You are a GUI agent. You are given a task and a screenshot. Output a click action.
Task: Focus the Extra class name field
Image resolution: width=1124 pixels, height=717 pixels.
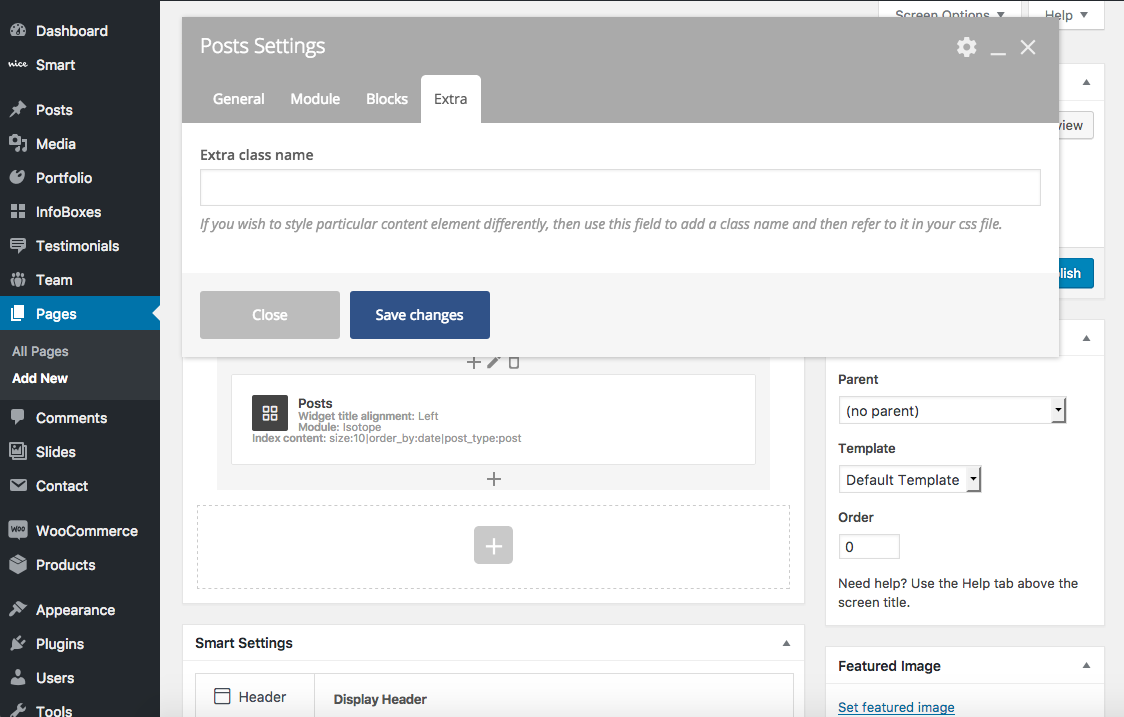(620, 188)
